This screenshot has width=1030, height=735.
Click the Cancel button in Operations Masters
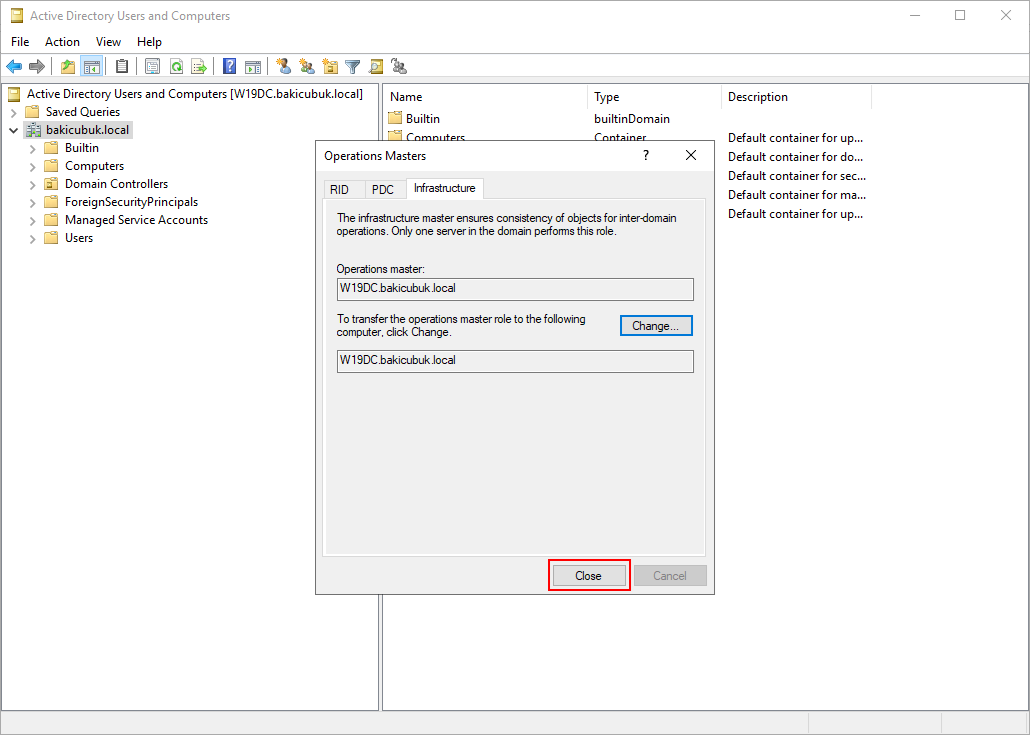pos(670,575)
